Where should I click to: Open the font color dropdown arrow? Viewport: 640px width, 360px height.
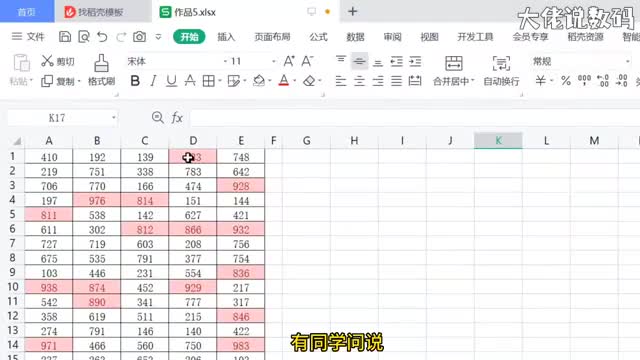pos(294,81)
